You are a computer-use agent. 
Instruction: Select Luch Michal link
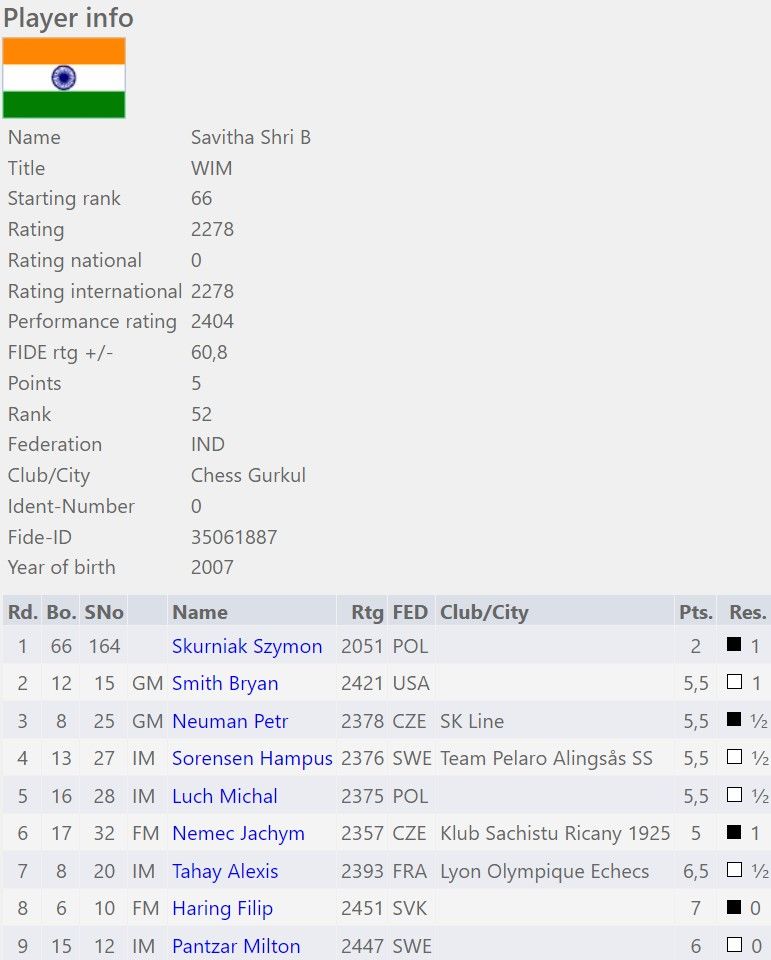click(x=224, y=796)
